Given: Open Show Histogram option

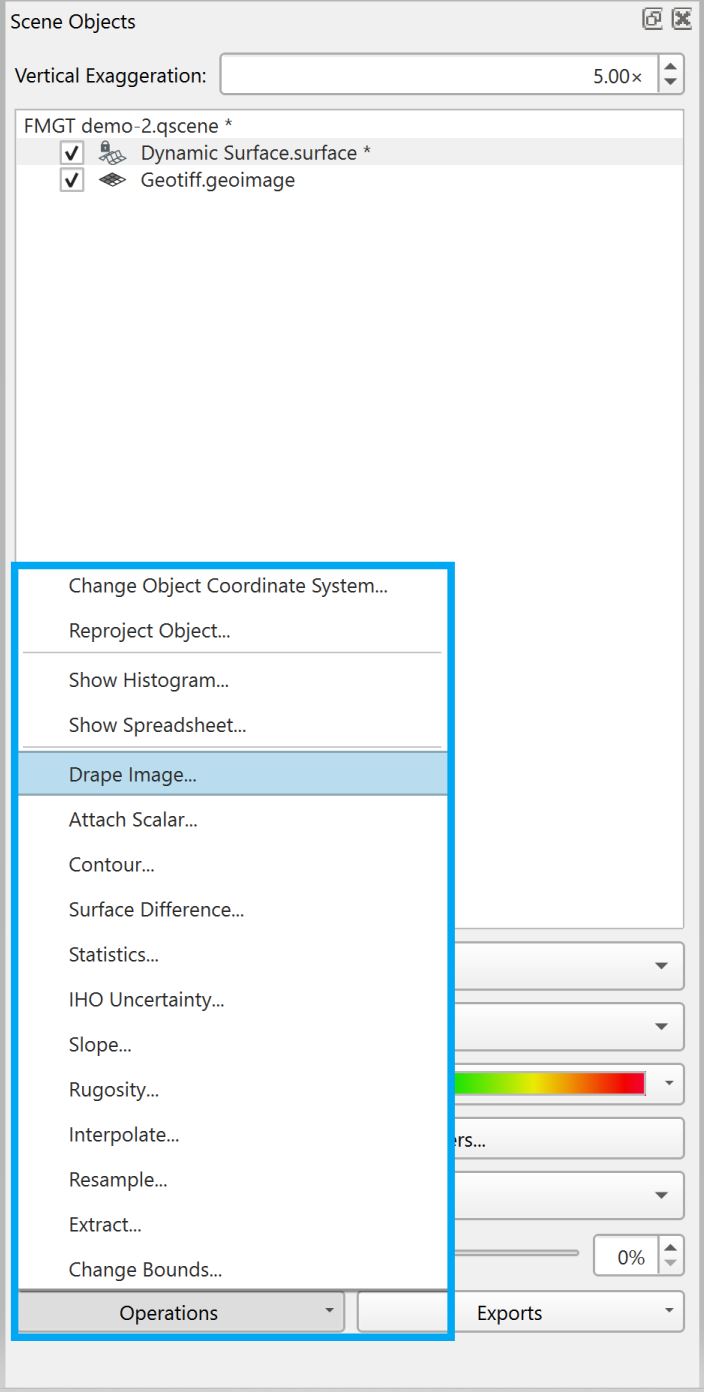Looking at the screenshot, I should pos(148,680).
